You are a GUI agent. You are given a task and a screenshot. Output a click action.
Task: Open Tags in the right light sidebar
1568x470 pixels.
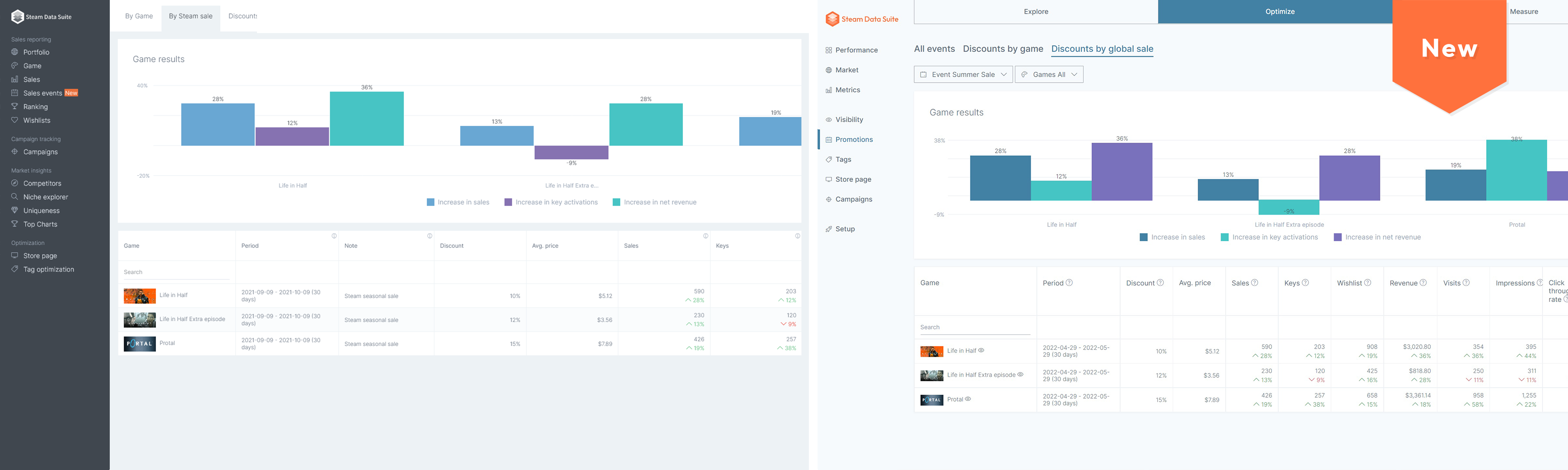(843, 159)
